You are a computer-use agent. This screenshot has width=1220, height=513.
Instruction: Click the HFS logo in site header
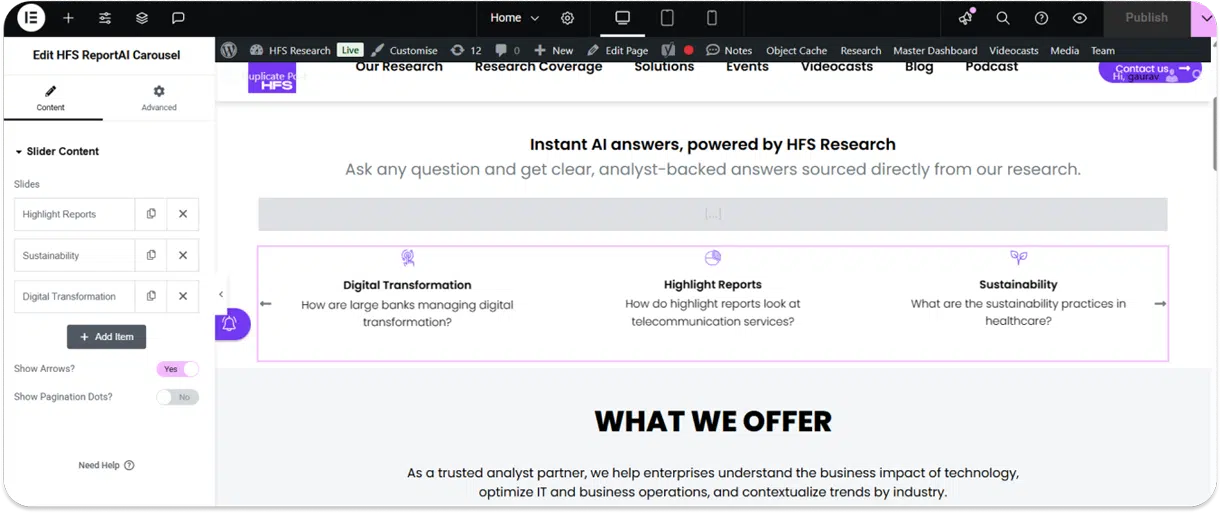272,79
